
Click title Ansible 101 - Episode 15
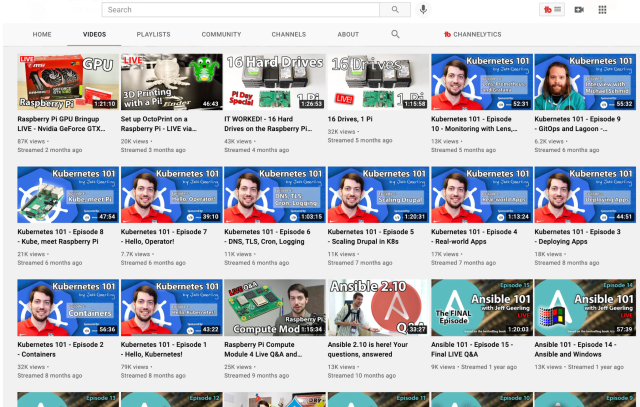[x=472, y=349]
